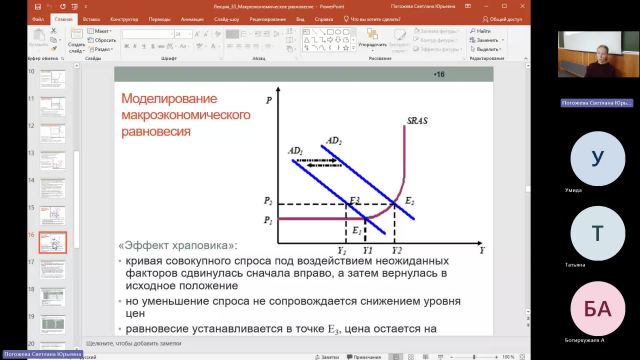
Task: Switch to Анимация tab
Action: point(192,19)
